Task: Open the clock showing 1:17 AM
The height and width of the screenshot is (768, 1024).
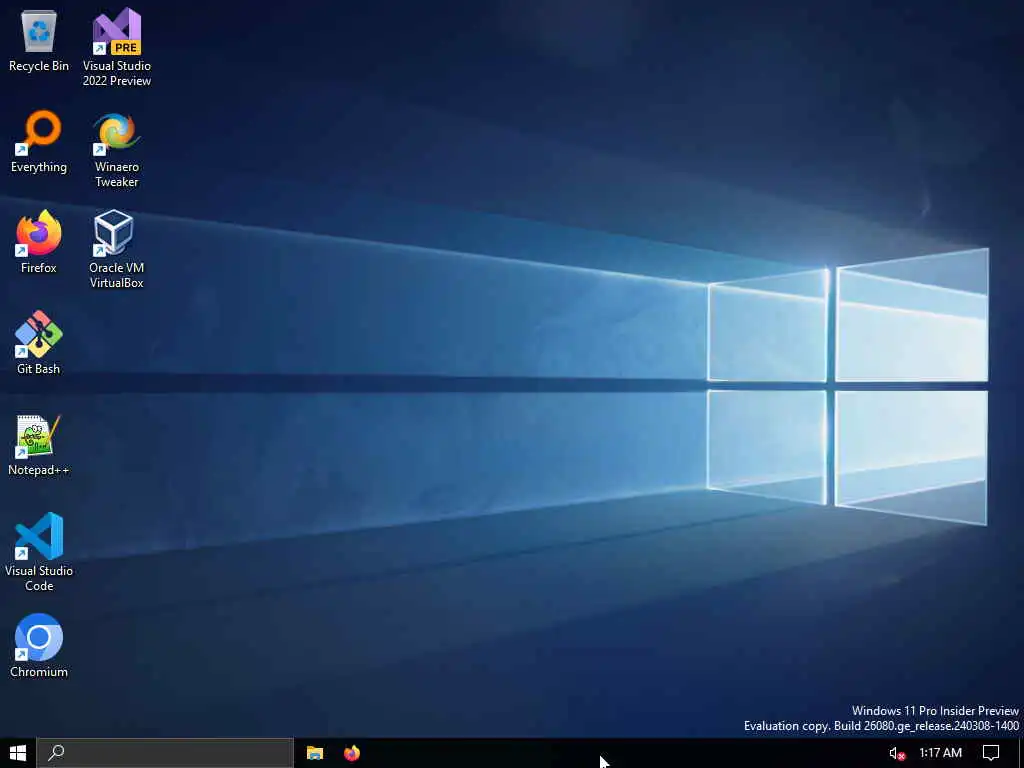Action: pyautogui.click(x=940, y=753)
